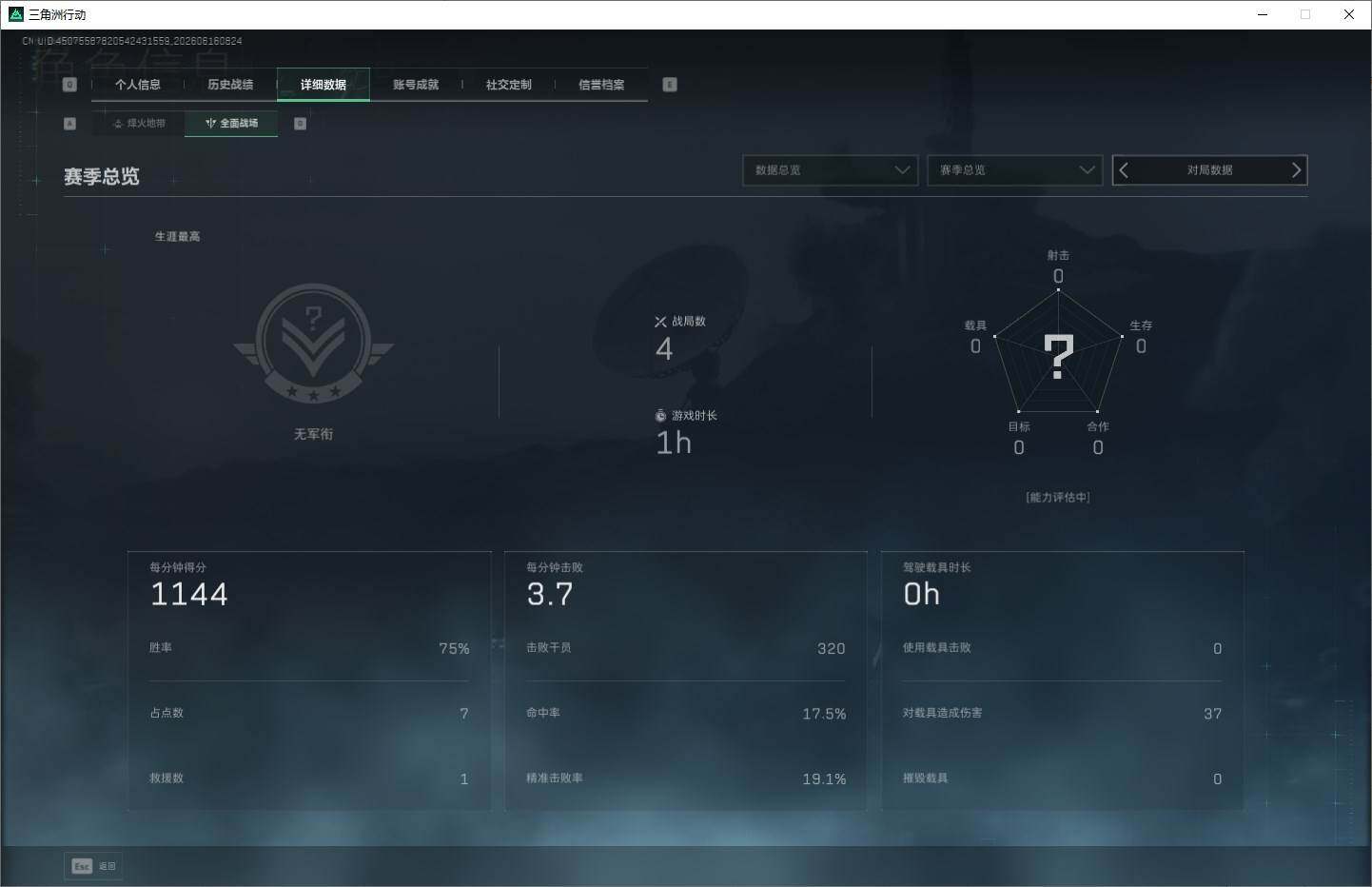Switch to the 个人信息 tab
The height and width of the screenshot is (887, 1372).
pyautogui.click(x=138, y=85)
